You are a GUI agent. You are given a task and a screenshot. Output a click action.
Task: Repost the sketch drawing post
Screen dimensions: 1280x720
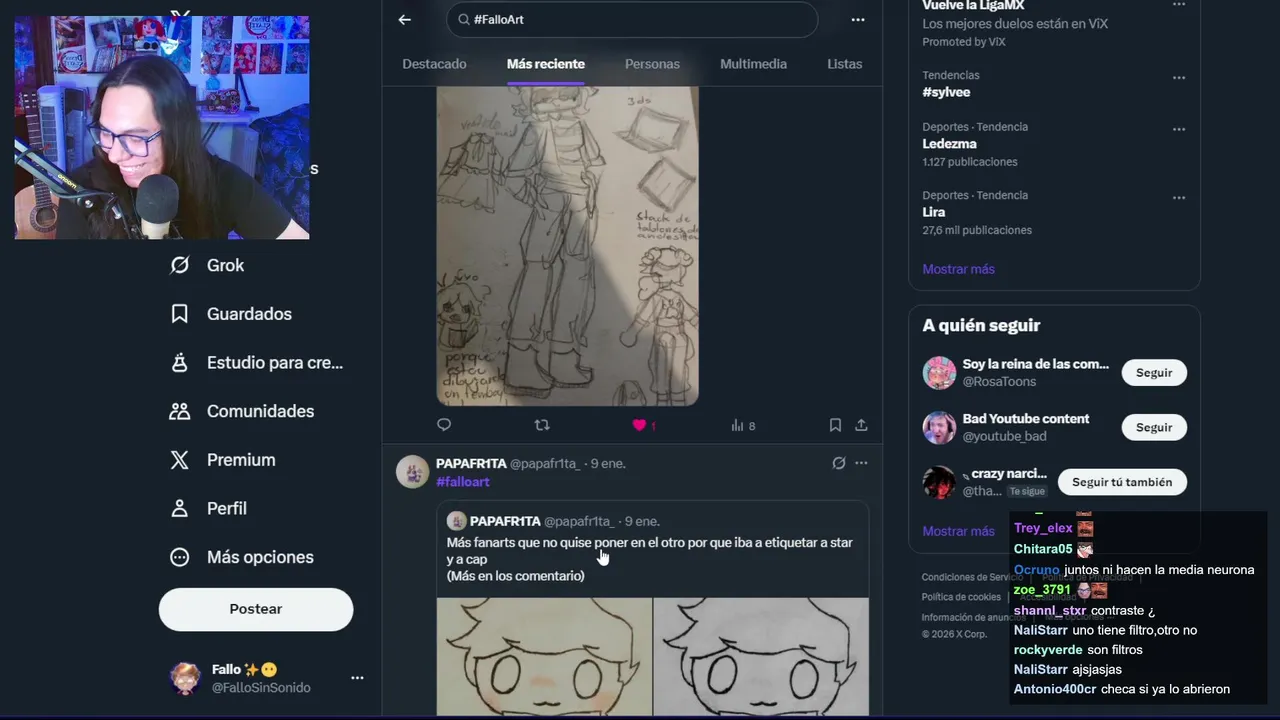[x=542, y=425]
